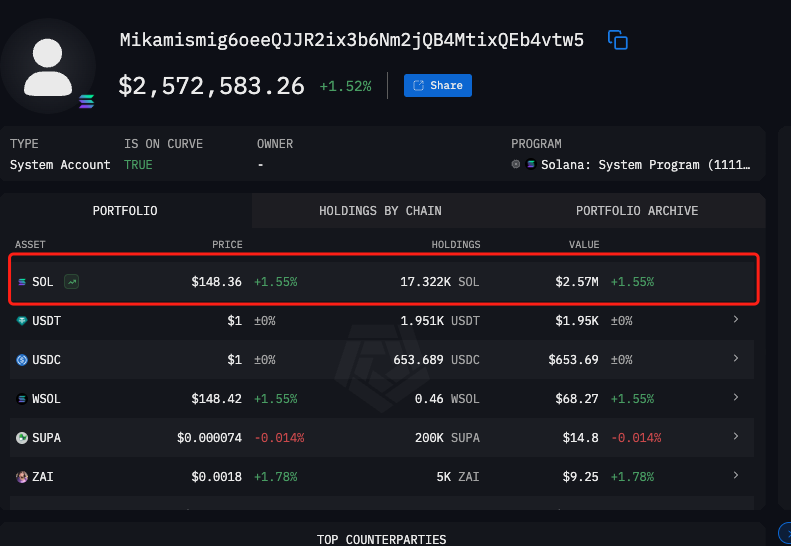Image resolution: width=791 pixels, height=546 pixels.
Task: Select the ZAI asset name
Action: click(x=43, y=476)
